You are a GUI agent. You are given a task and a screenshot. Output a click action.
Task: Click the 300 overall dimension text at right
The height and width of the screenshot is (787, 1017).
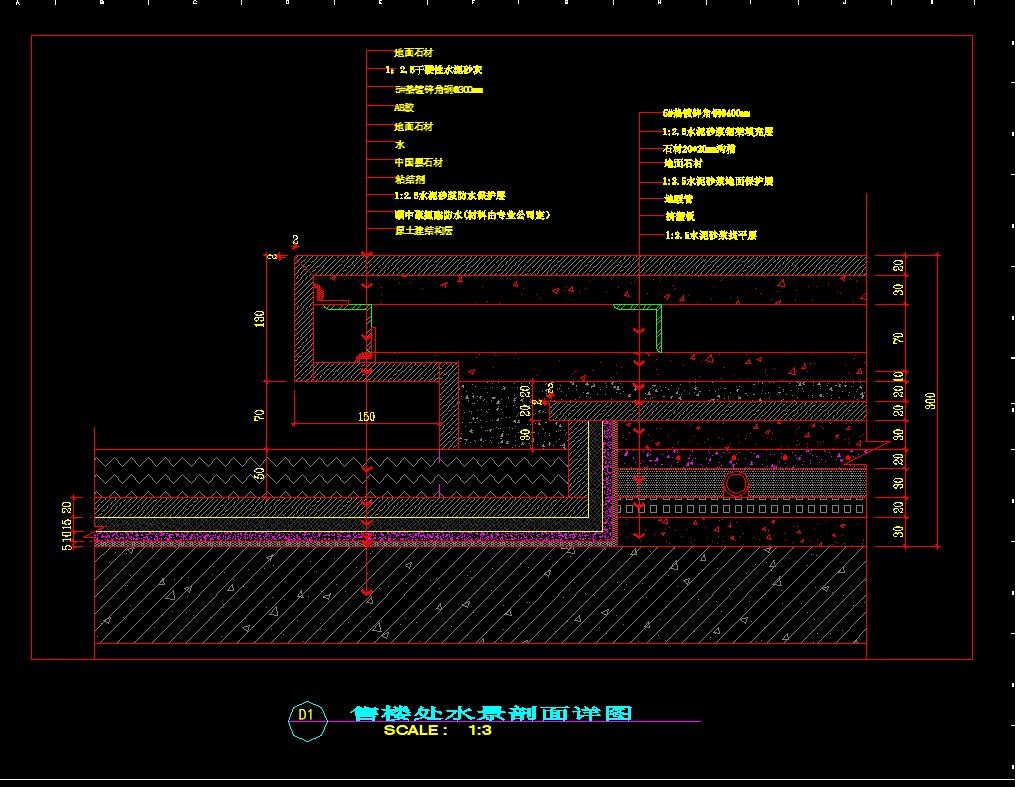pyautogui.click(x=929, y=401)
